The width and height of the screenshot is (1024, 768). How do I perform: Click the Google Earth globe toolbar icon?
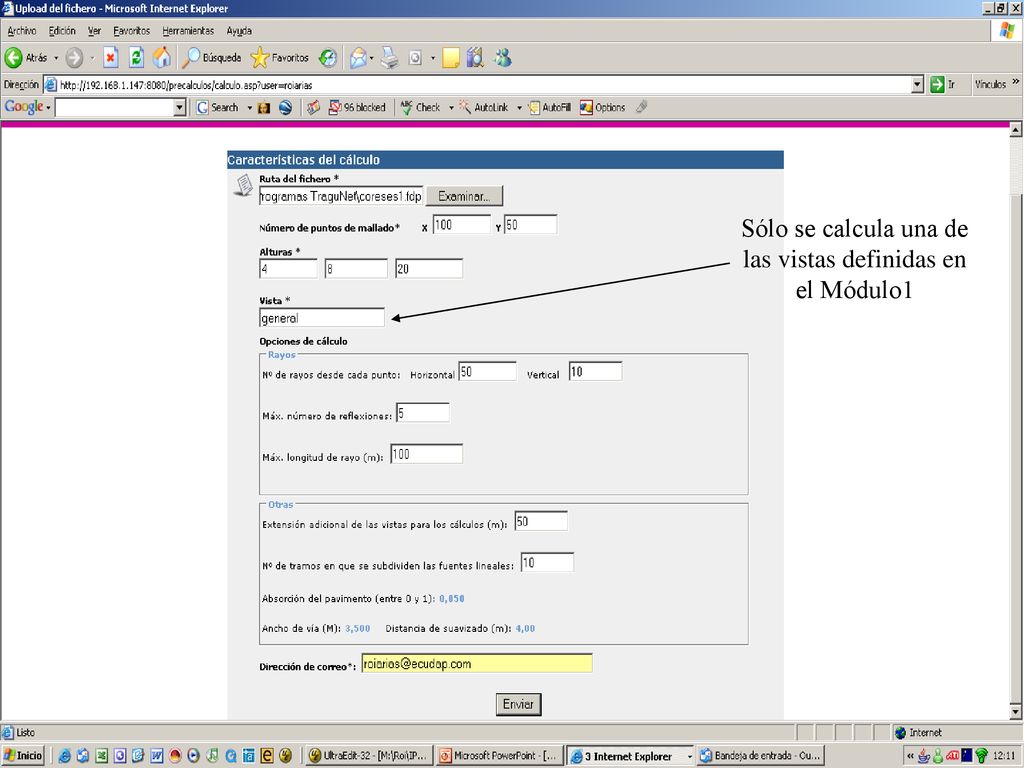coord(285,108)
